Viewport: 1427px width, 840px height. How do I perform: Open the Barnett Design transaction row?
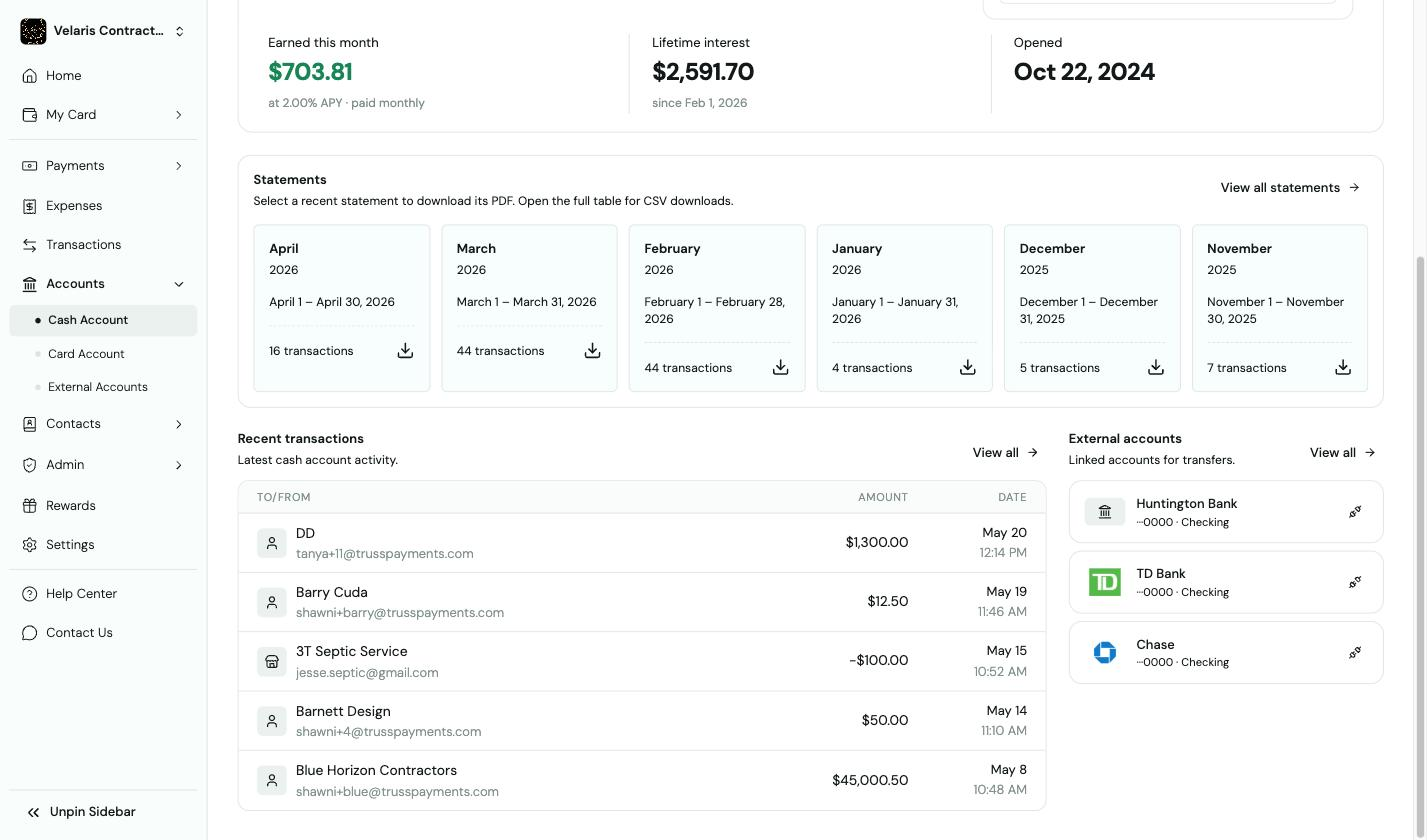[x=642, y=721]
